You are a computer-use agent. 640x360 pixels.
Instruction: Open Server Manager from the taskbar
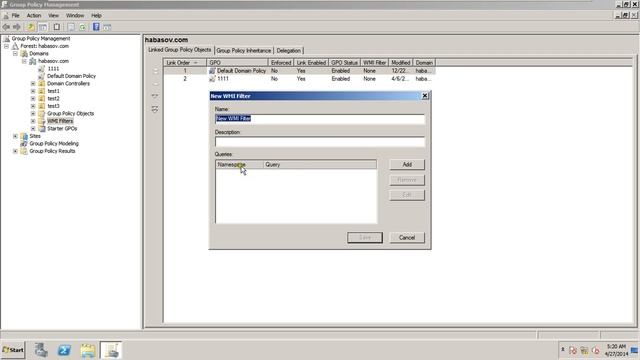[41, 350]
